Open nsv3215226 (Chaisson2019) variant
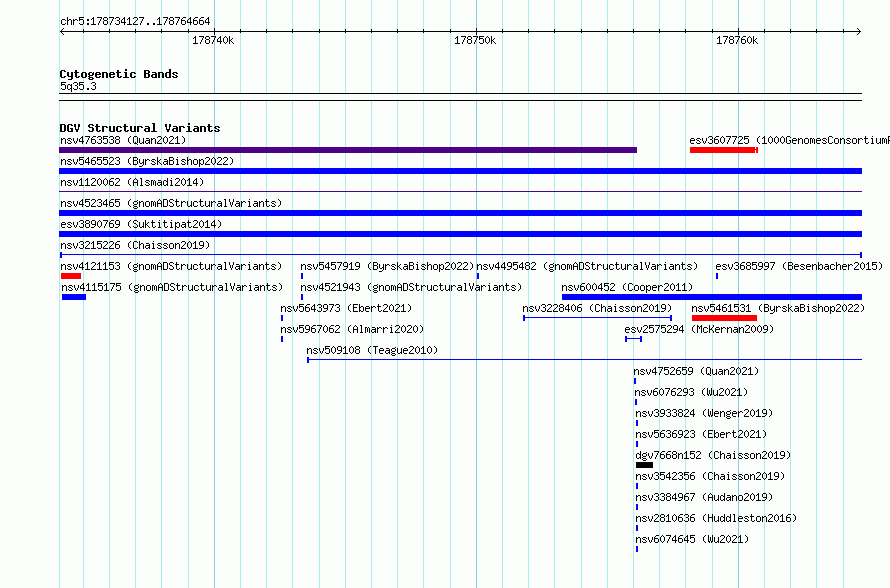 pyautogui.click(x=135, y=245)
